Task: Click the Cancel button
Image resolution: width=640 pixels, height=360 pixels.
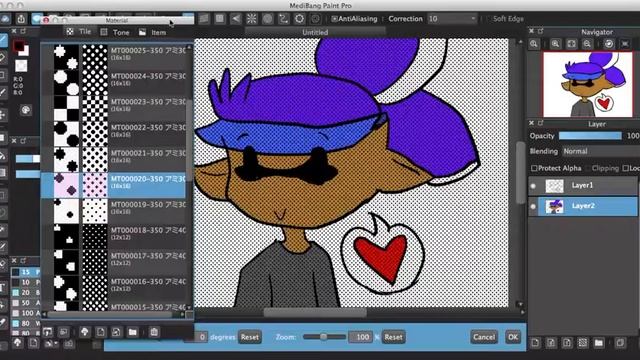Action: click(x=484, y=337)
